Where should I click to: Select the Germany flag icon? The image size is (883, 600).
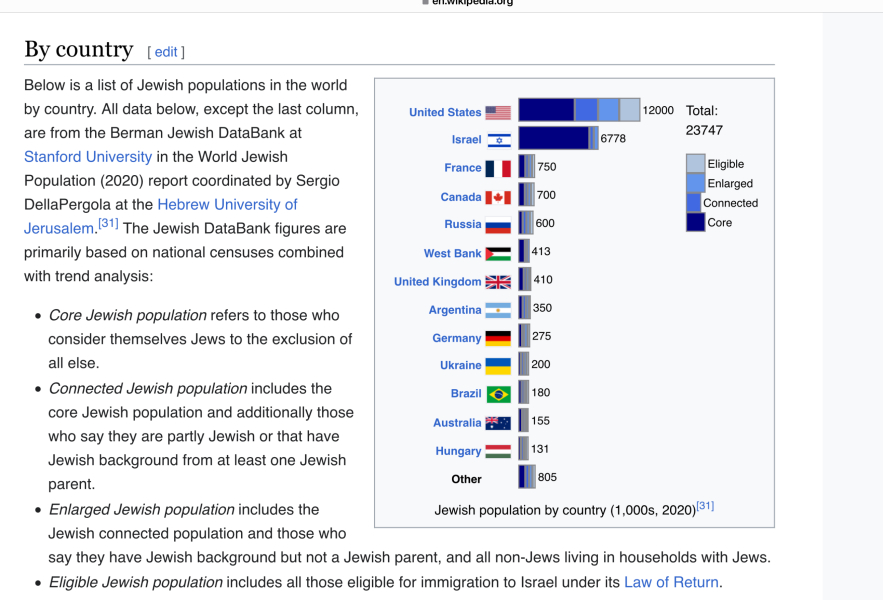coord(497,338)
